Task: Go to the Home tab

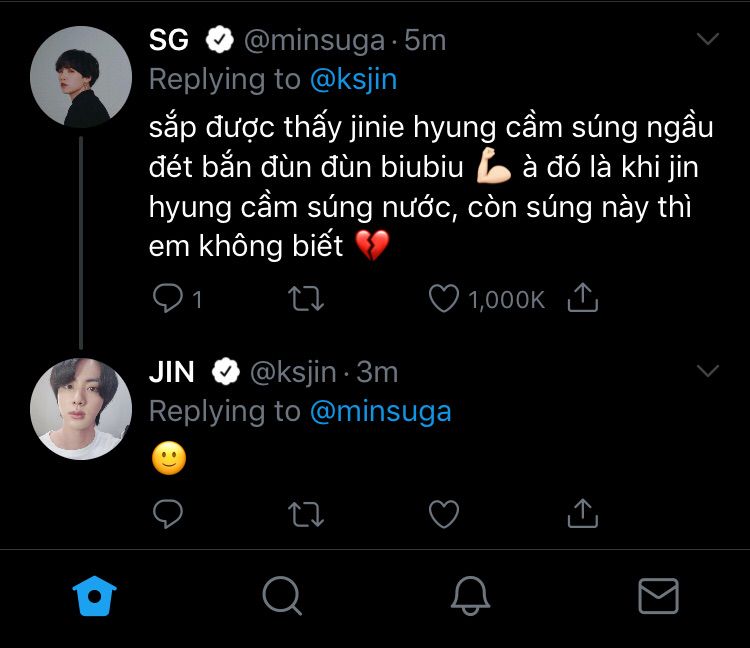Action: click(x=95, y=596)
